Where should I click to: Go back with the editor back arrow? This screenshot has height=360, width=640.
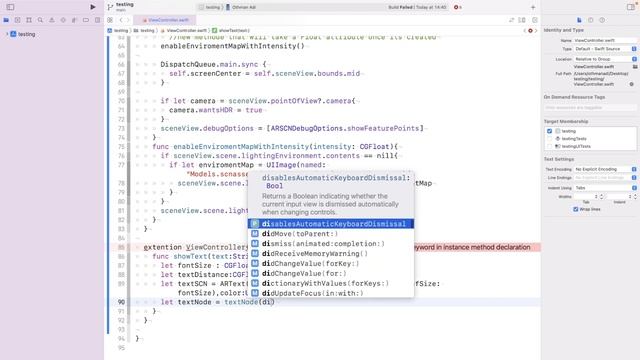(x=121, y=20)
